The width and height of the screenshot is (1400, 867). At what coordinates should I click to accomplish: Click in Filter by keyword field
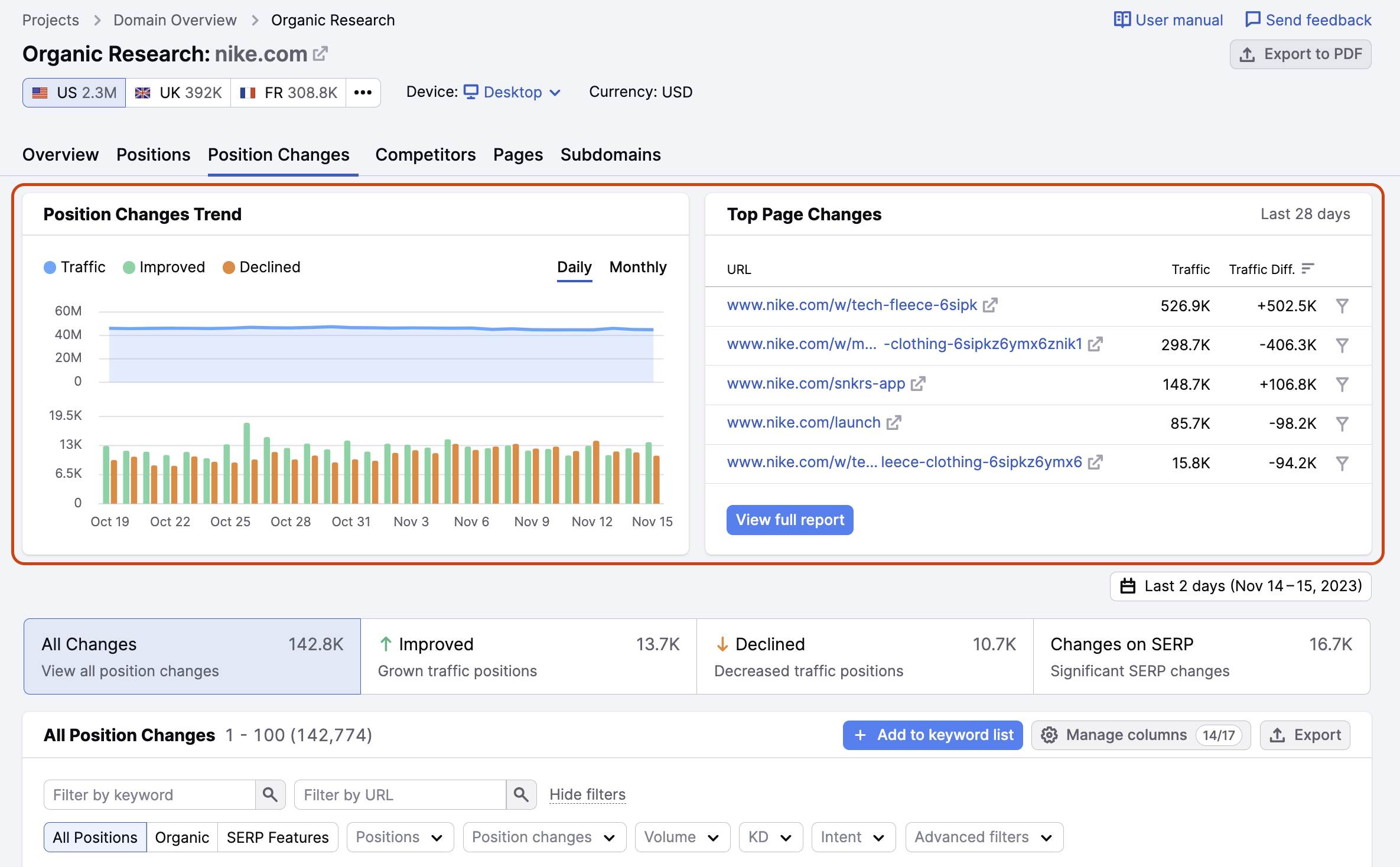click(x=149, y=794)
